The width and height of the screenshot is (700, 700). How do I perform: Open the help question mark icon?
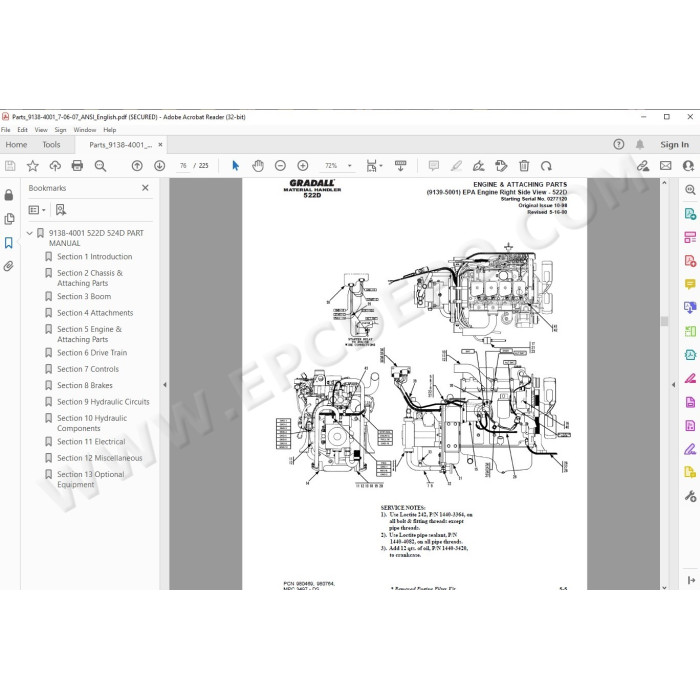coord(619,144)
